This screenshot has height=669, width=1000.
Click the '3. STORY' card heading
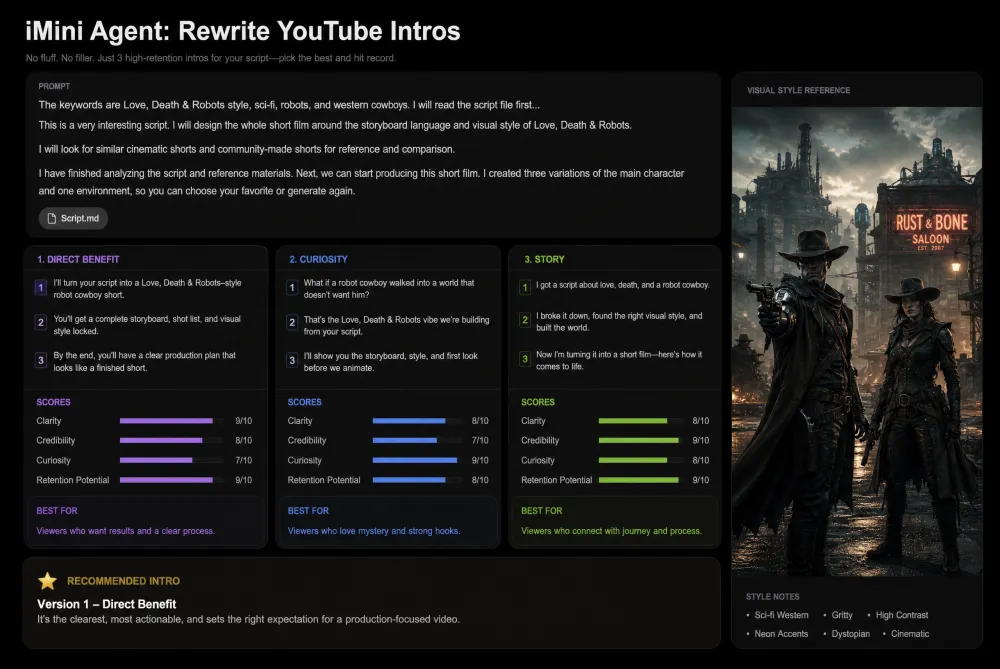click(544, 260)
